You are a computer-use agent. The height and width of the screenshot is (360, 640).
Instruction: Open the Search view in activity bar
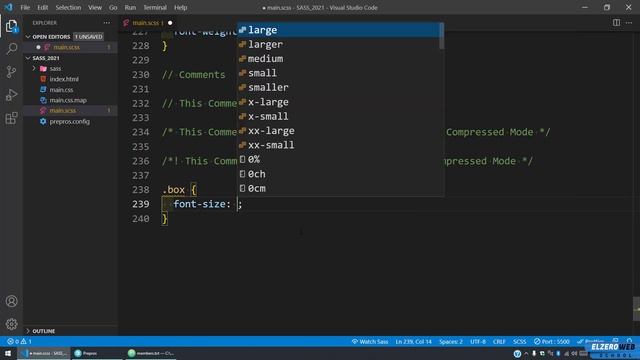click(x=11, y=49)
